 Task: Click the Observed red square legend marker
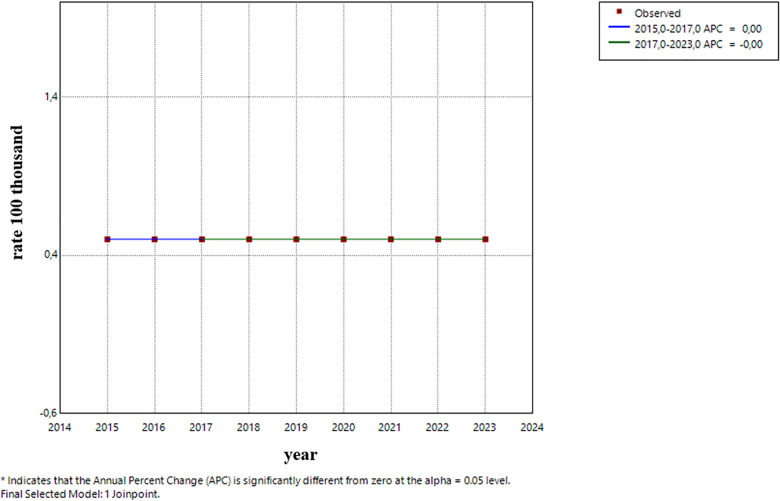pyautogui.click(x=619, y=11)
